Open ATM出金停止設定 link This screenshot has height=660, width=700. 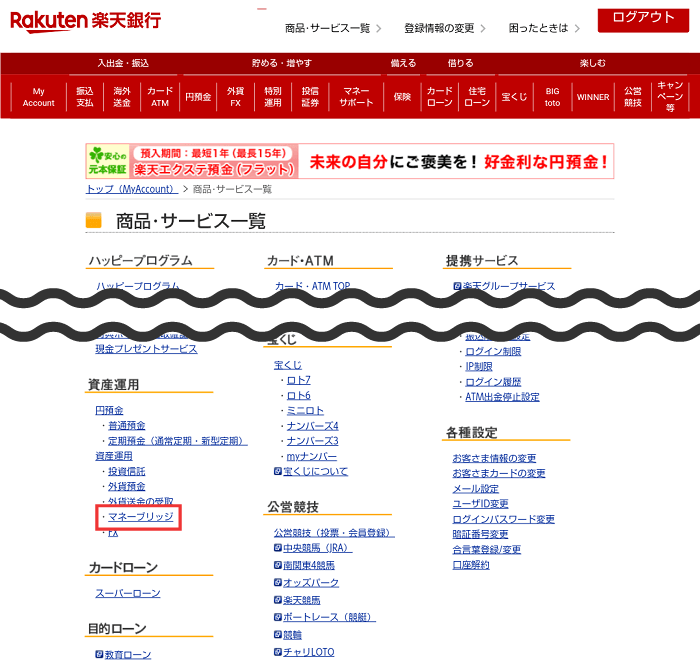502,397
